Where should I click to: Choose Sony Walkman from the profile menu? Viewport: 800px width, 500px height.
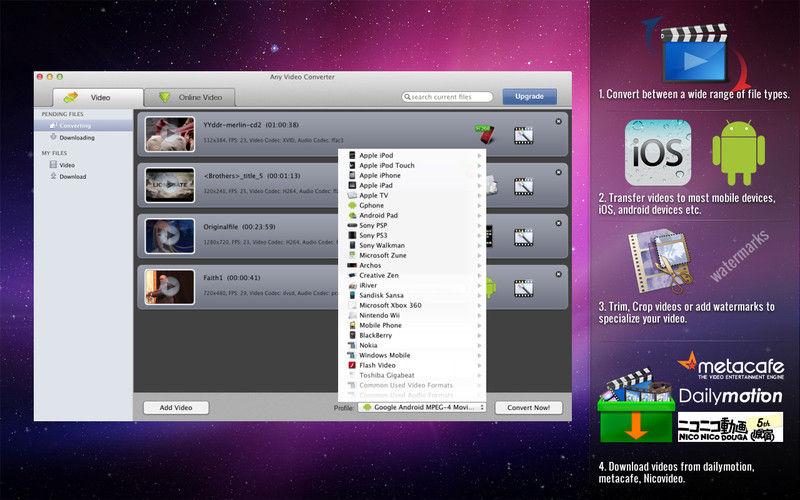pos(412,245)
